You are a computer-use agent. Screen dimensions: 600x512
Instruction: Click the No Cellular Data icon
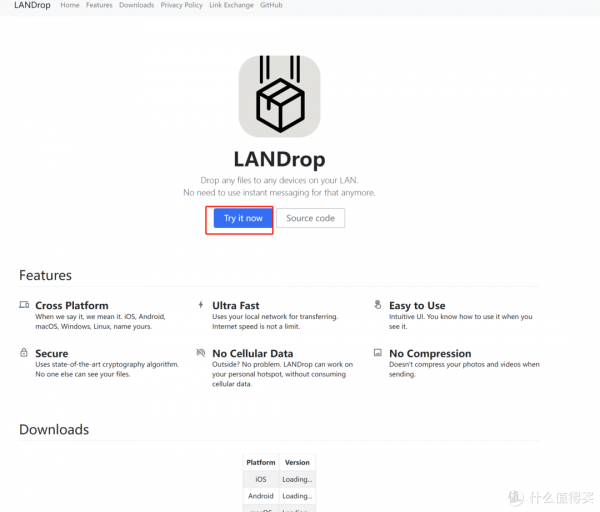[x=201, y=353]
